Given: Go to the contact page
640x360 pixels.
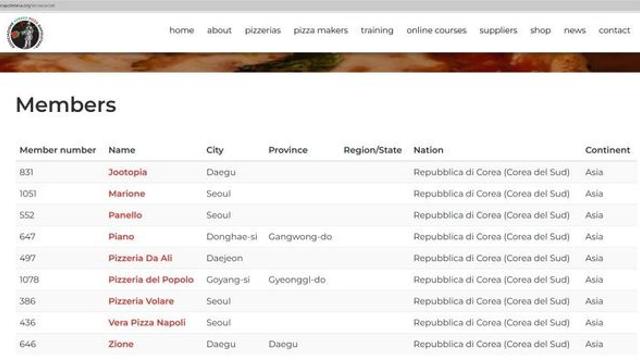Looking at the screenshot, I should 614,30.
